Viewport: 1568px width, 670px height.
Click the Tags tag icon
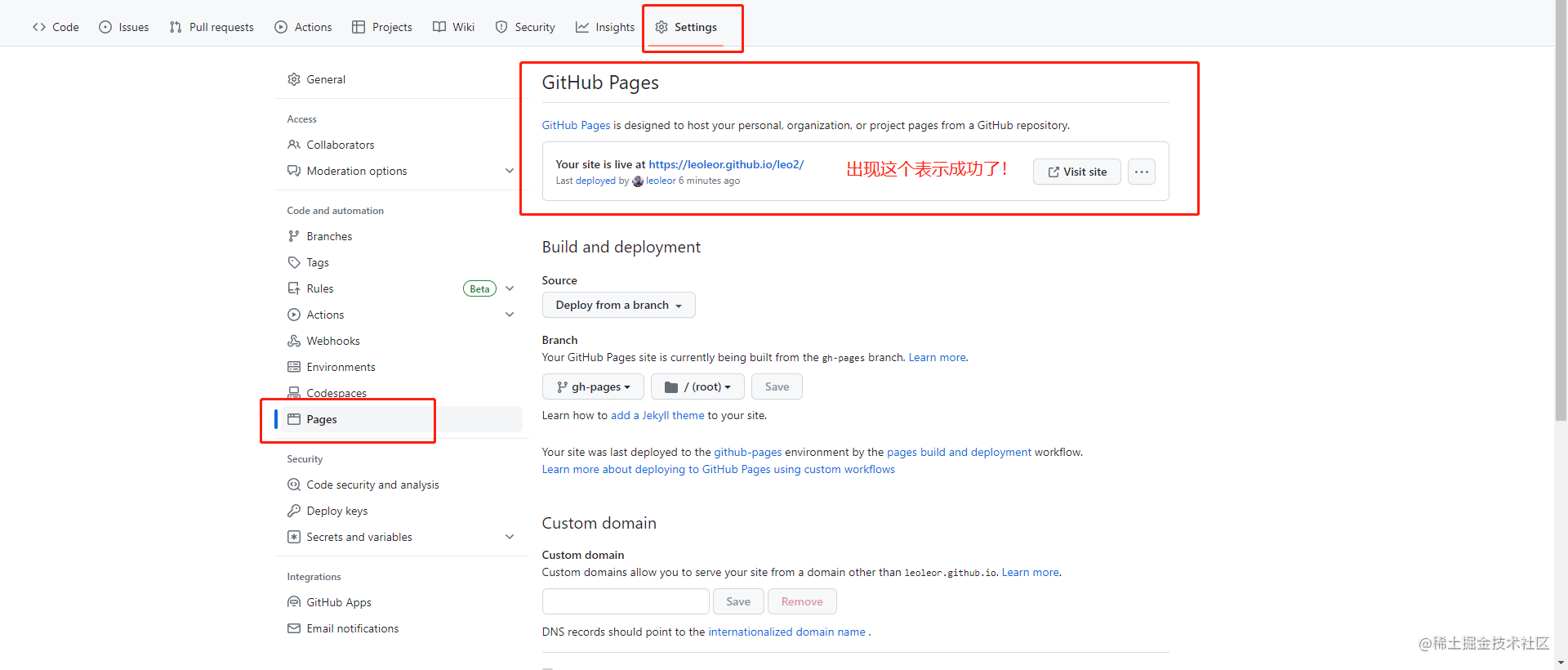click(x=294, y=262)
